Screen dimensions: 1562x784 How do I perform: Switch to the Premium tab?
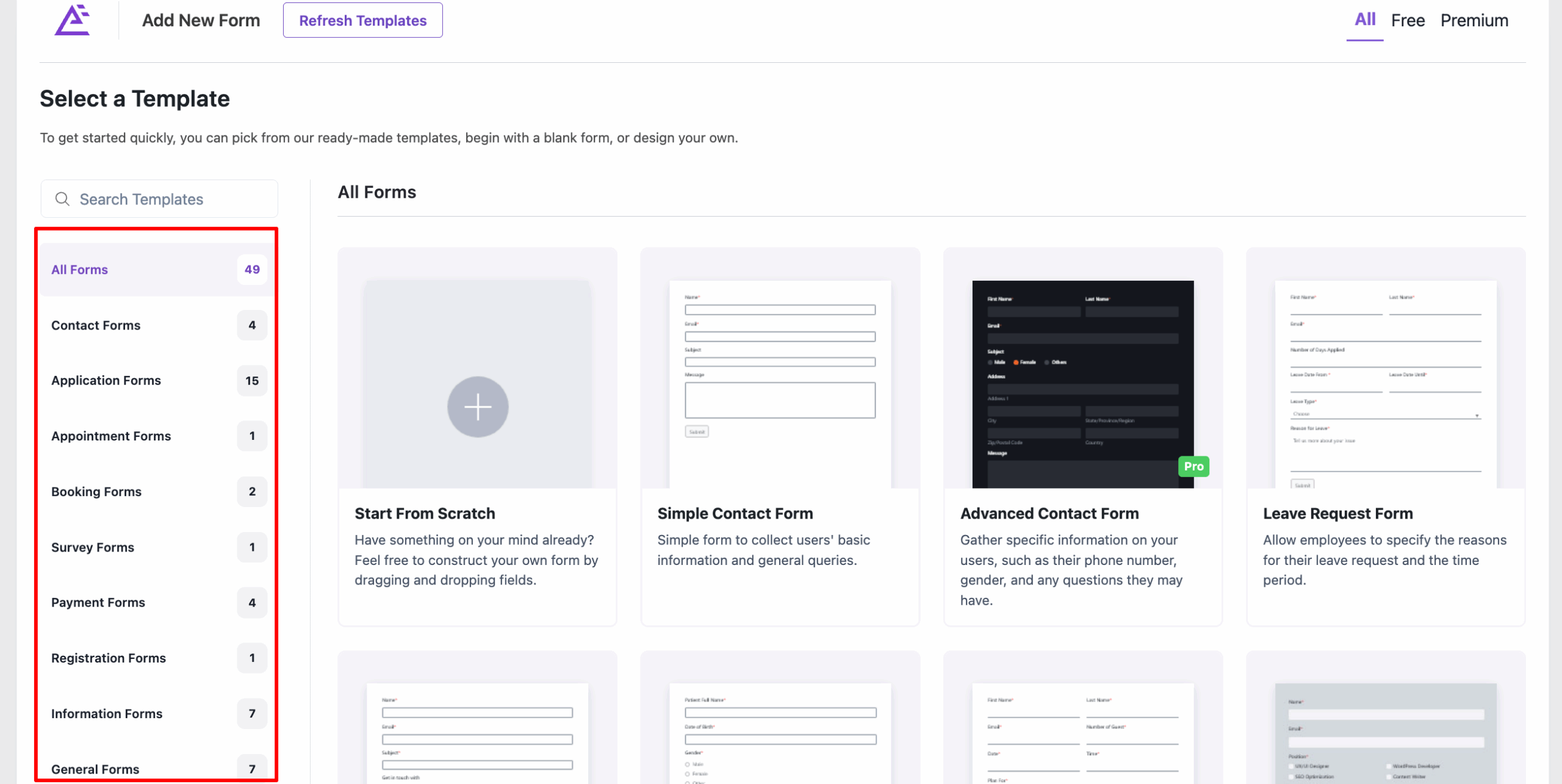coord(1474,21)
